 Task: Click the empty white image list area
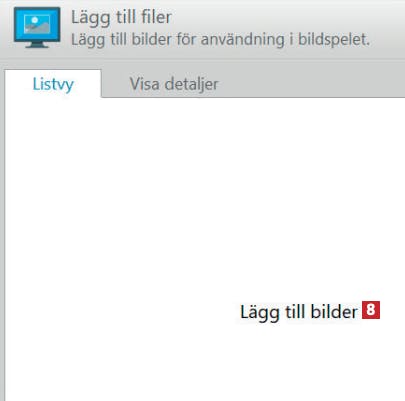tap(205, 200)
